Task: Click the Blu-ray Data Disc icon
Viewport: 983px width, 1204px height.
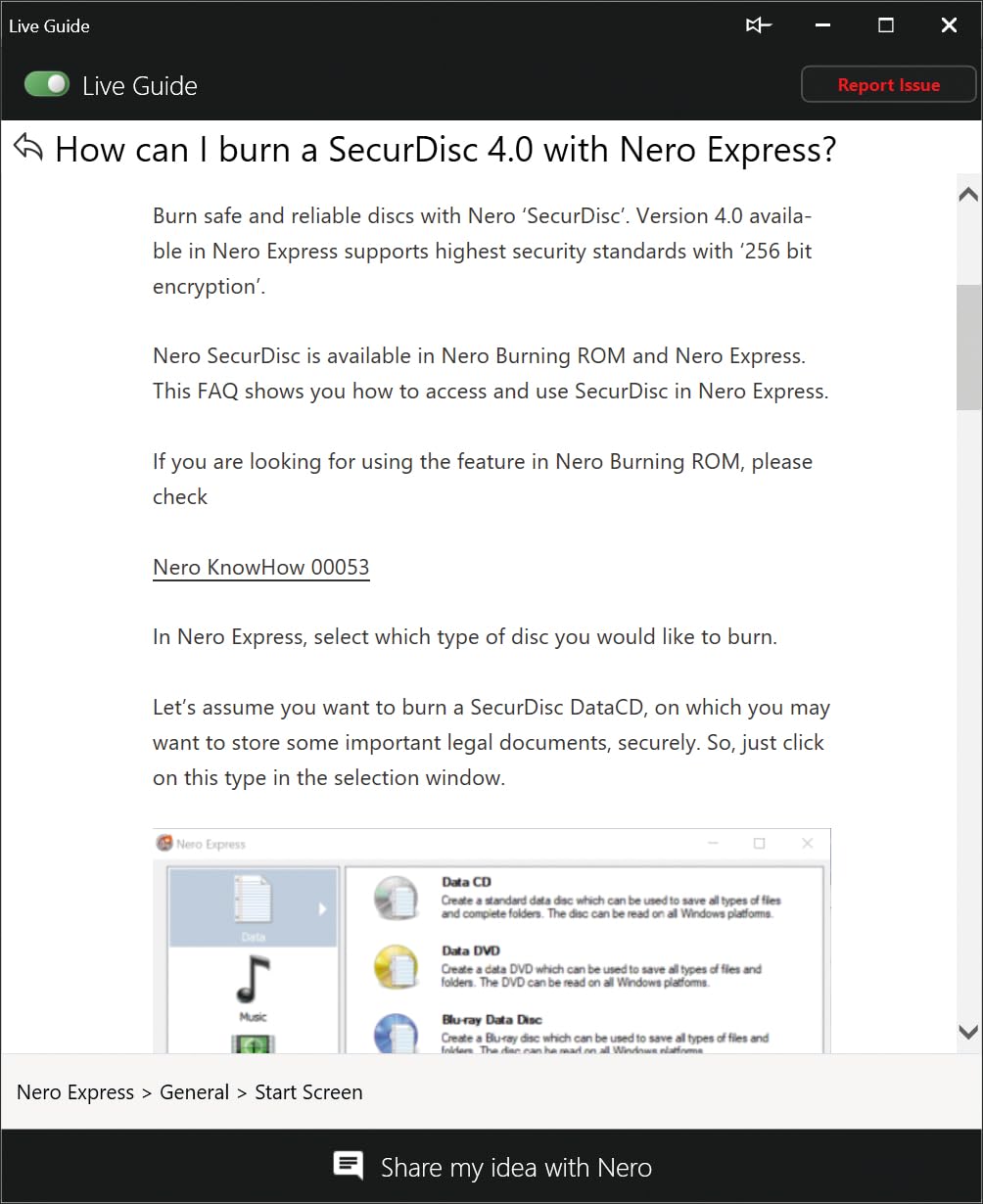Action: [397, 1034]
